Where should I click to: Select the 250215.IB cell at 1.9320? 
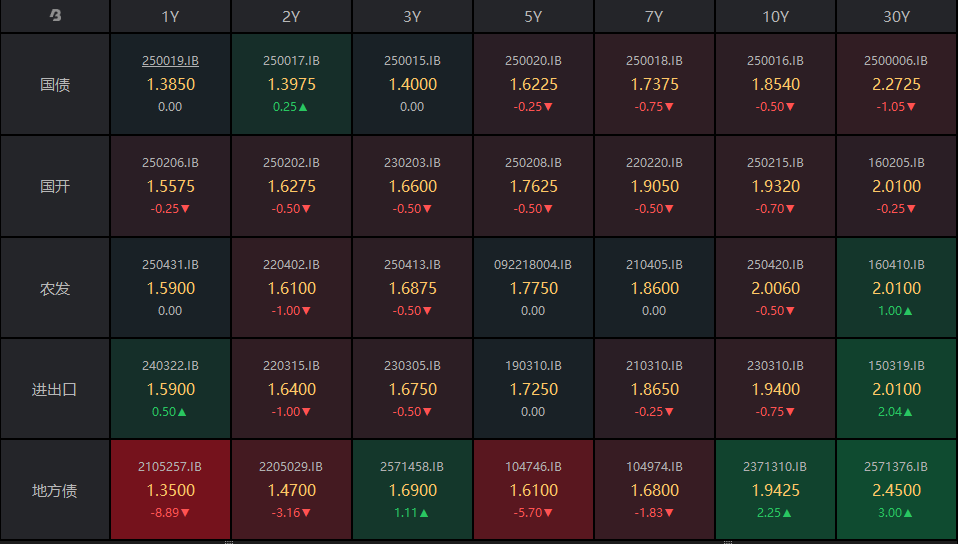(x=775, y=186)
